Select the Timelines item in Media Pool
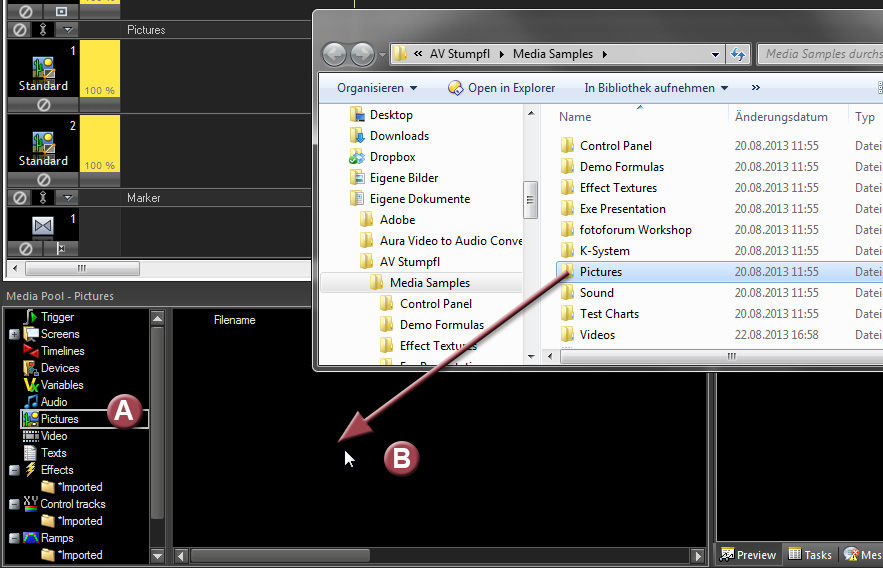This screenshot has height=568, width=883. point(62,351)
